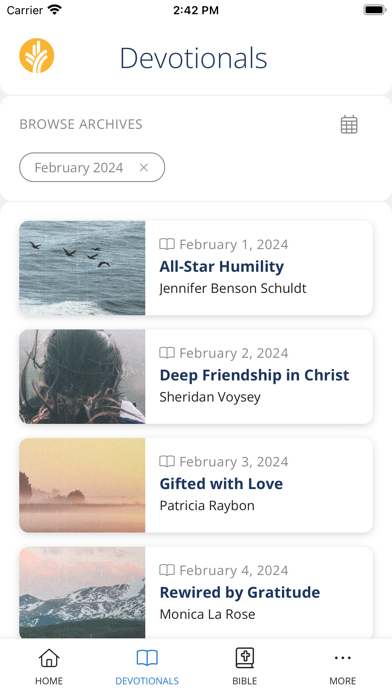Select the February 2024 filter chip
Viewport: 392px width, 696px height.
point(92,167)
